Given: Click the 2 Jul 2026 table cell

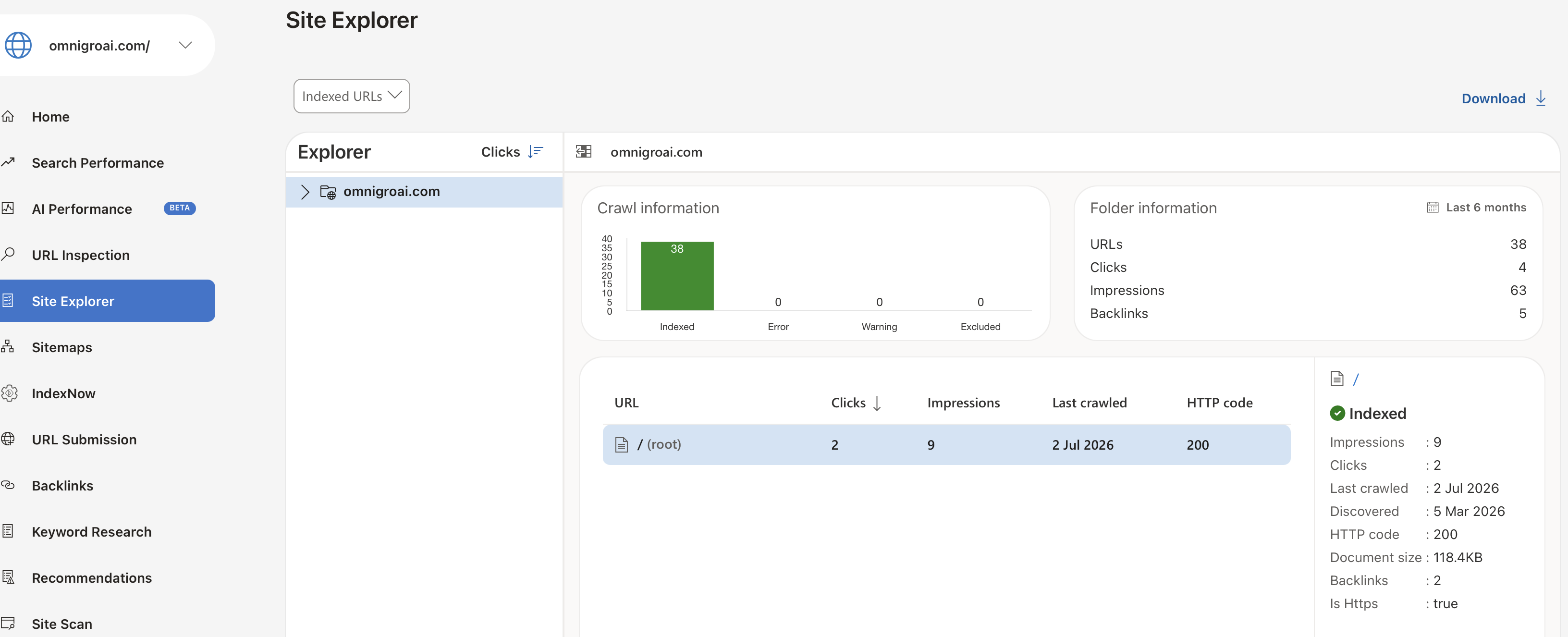Looking at the screenshot, I should tap(1082, 445).
